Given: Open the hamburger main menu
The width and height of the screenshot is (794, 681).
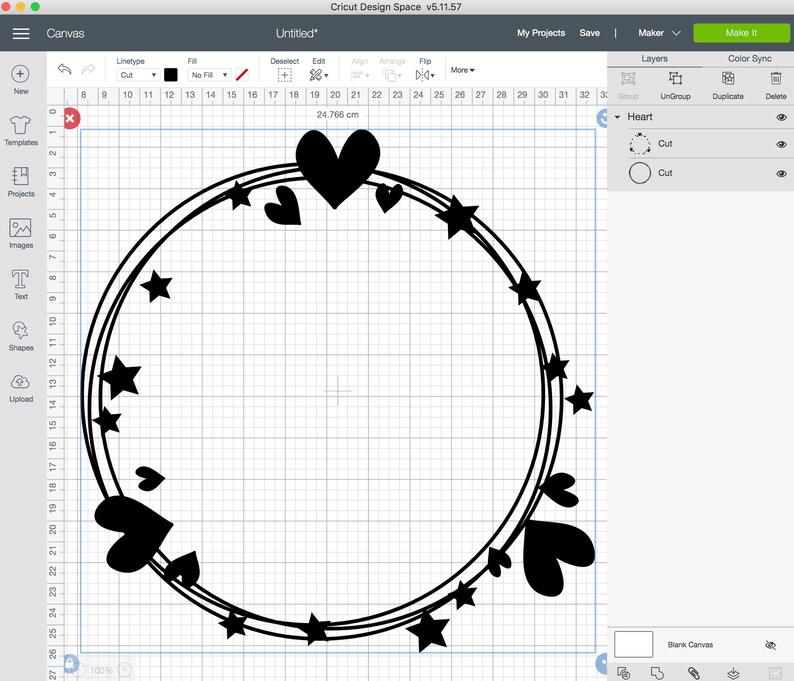Looking at the screenshot, I should click(21, 33).
